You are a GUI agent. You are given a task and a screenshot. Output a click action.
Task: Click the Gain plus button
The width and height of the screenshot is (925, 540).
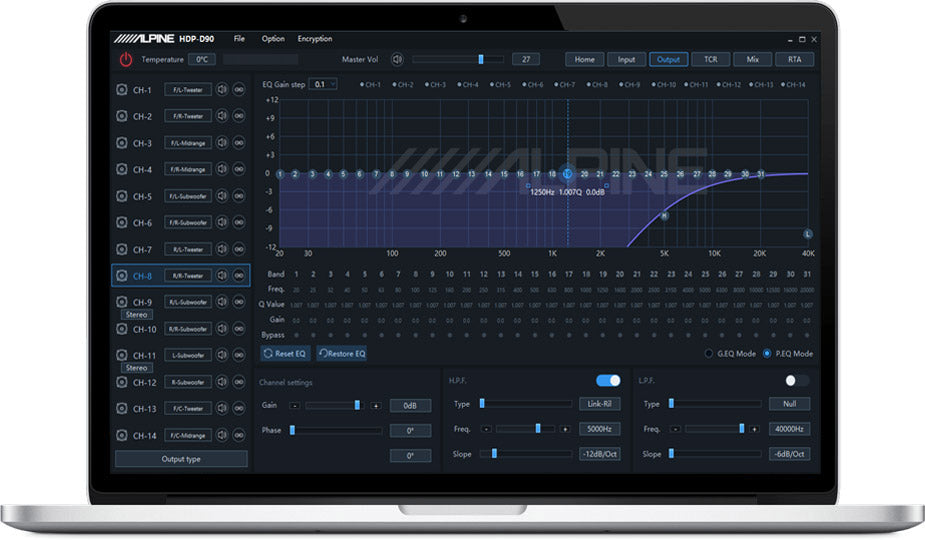click(x=376, y=406)
